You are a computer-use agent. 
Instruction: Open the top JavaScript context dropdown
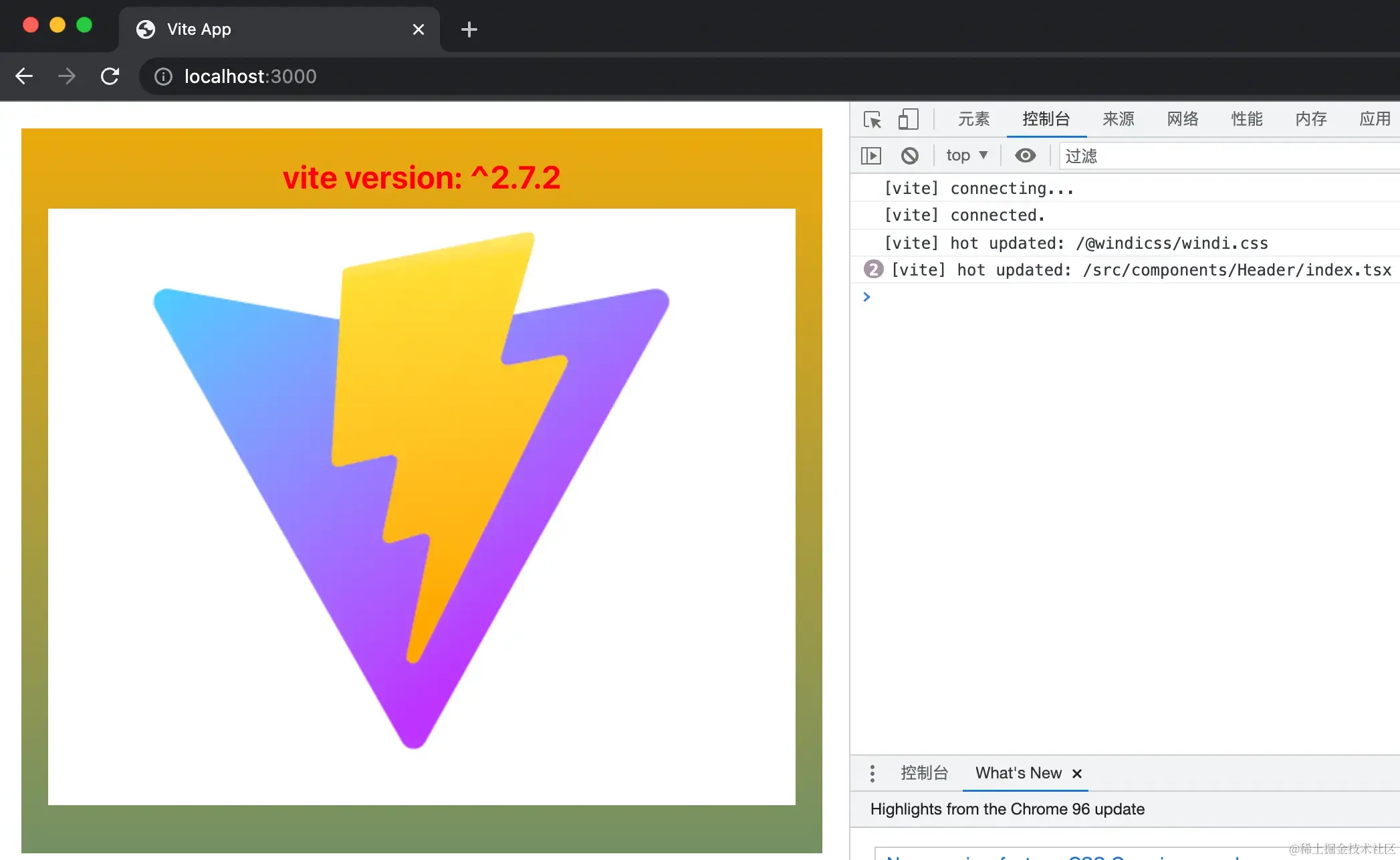tap(966, 156)
